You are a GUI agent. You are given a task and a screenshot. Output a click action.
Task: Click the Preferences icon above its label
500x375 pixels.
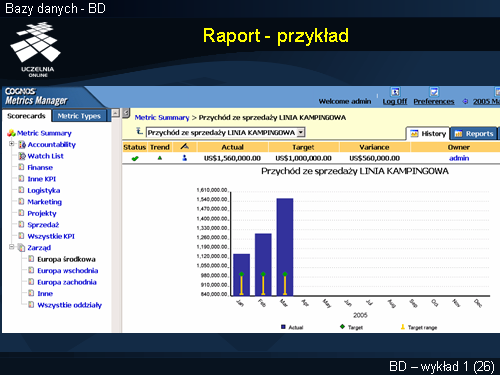click(434, 92)
